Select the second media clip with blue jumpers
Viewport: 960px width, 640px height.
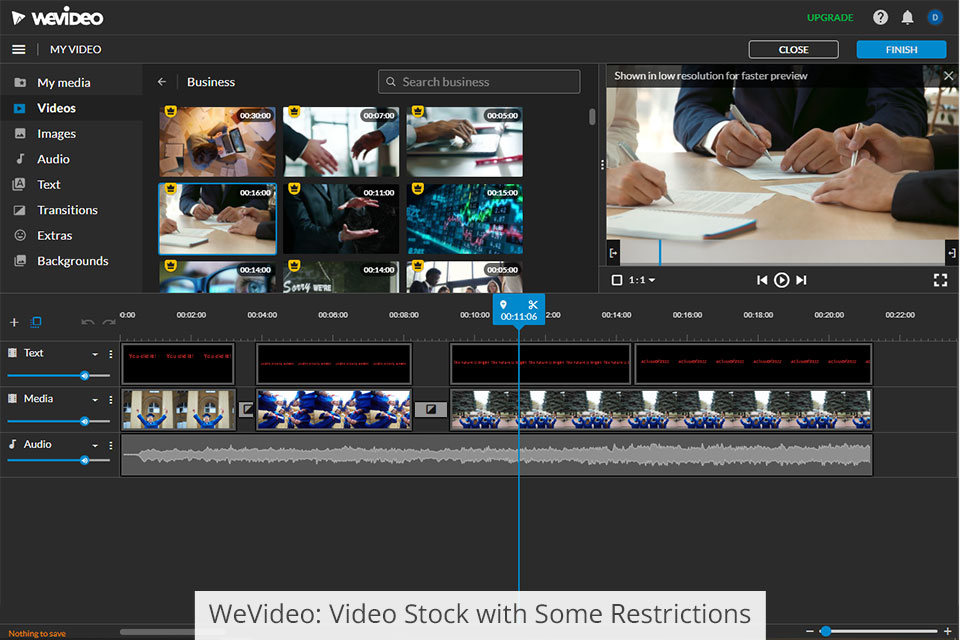click(334, 410)
